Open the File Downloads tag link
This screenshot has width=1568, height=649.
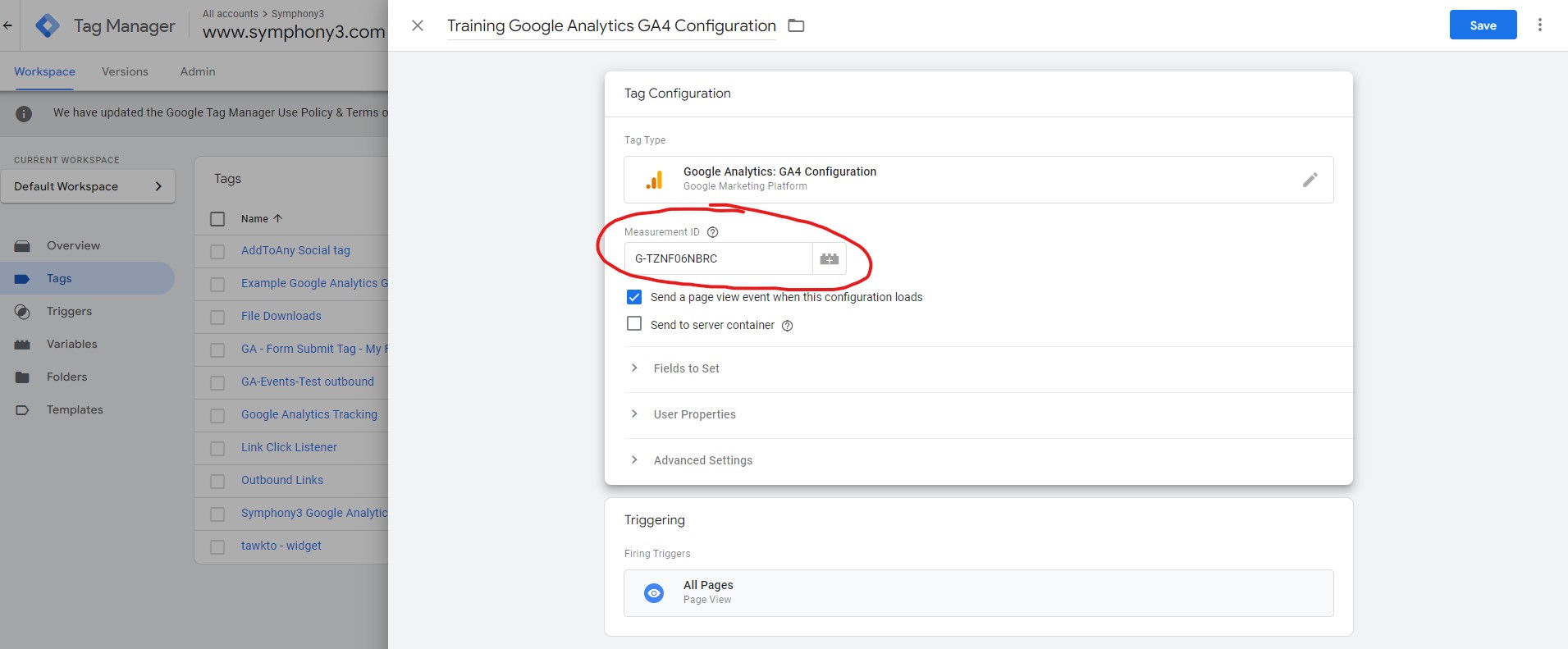click(281, 316)
